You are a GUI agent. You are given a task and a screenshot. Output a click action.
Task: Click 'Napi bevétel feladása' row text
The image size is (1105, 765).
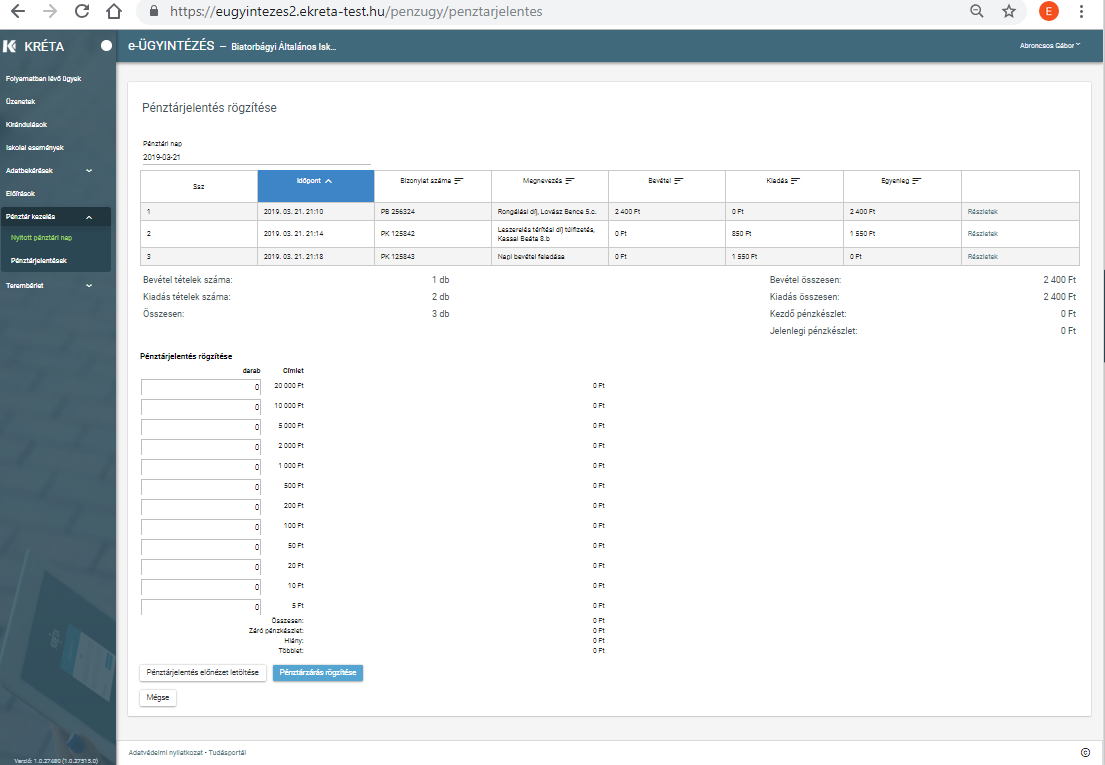tap(531, 257)
